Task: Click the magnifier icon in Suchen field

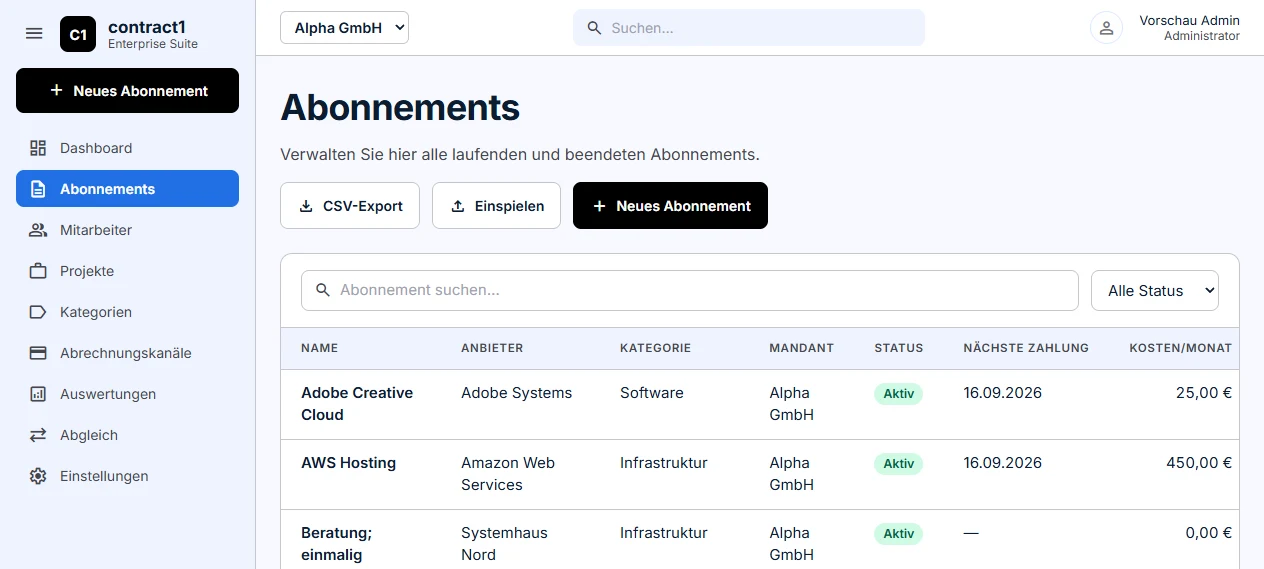Action: (594, 28)
